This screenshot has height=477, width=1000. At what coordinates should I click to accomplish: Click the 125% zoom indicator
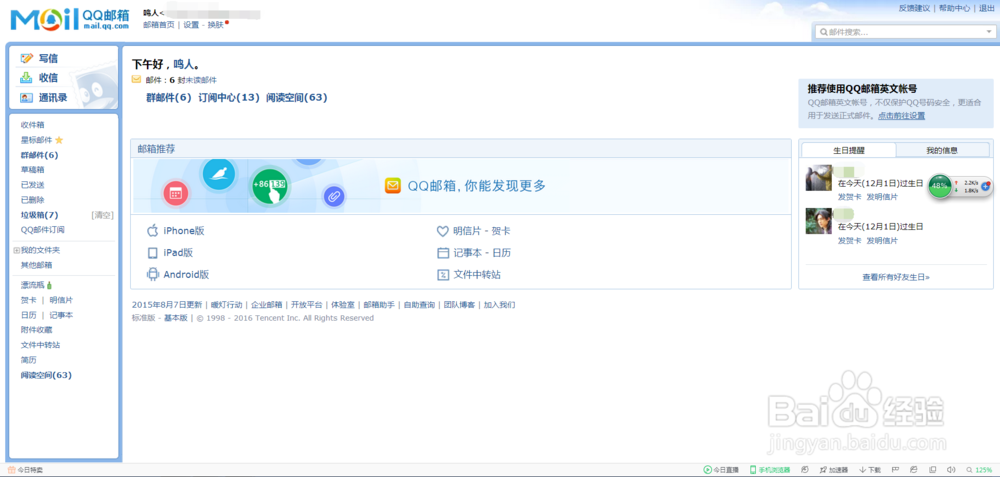[x=980, y=470]
